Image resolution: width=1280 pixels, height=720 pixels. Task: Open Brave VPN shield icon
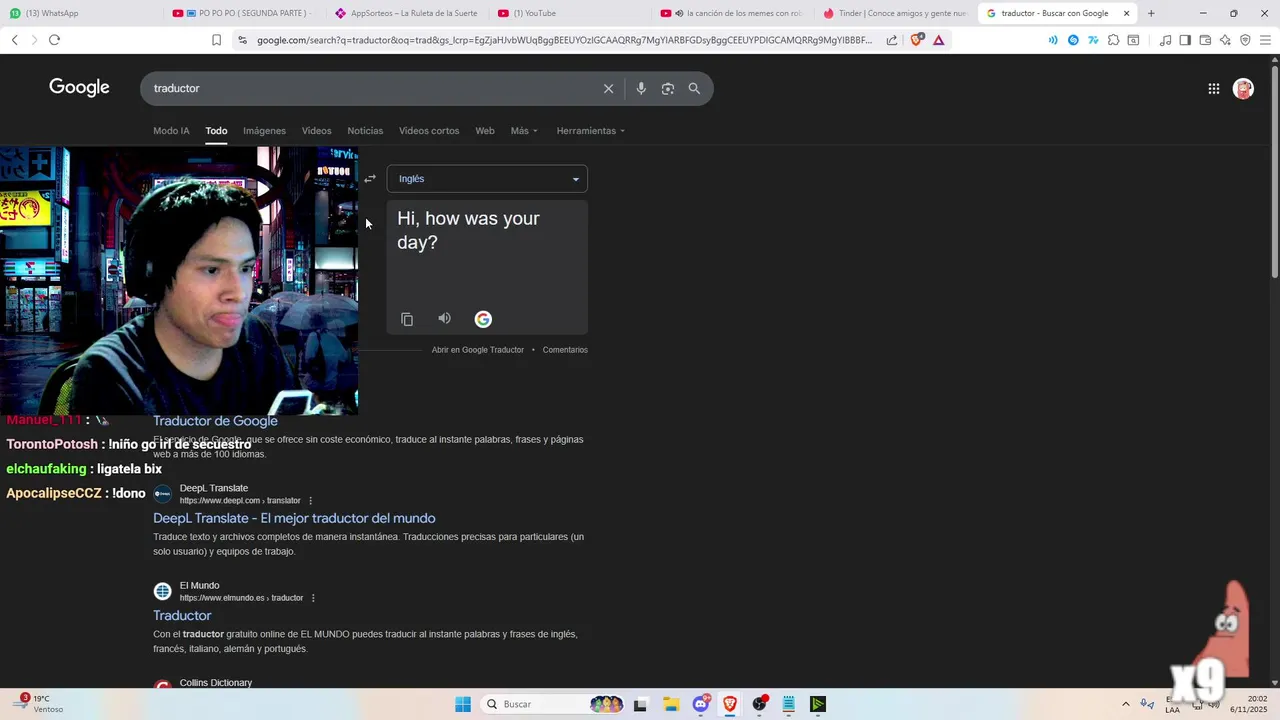[x=1245, y=40]
